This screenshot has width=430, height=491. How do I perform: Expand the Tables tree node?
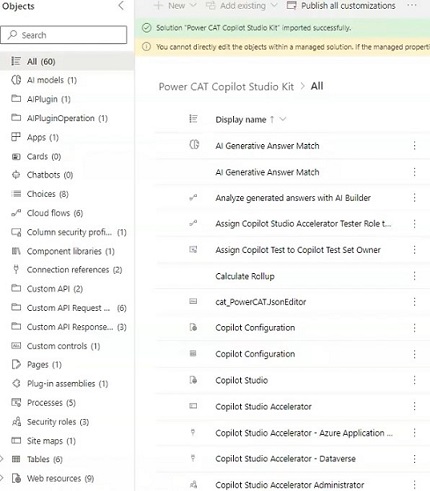click(x=2, y=459)
